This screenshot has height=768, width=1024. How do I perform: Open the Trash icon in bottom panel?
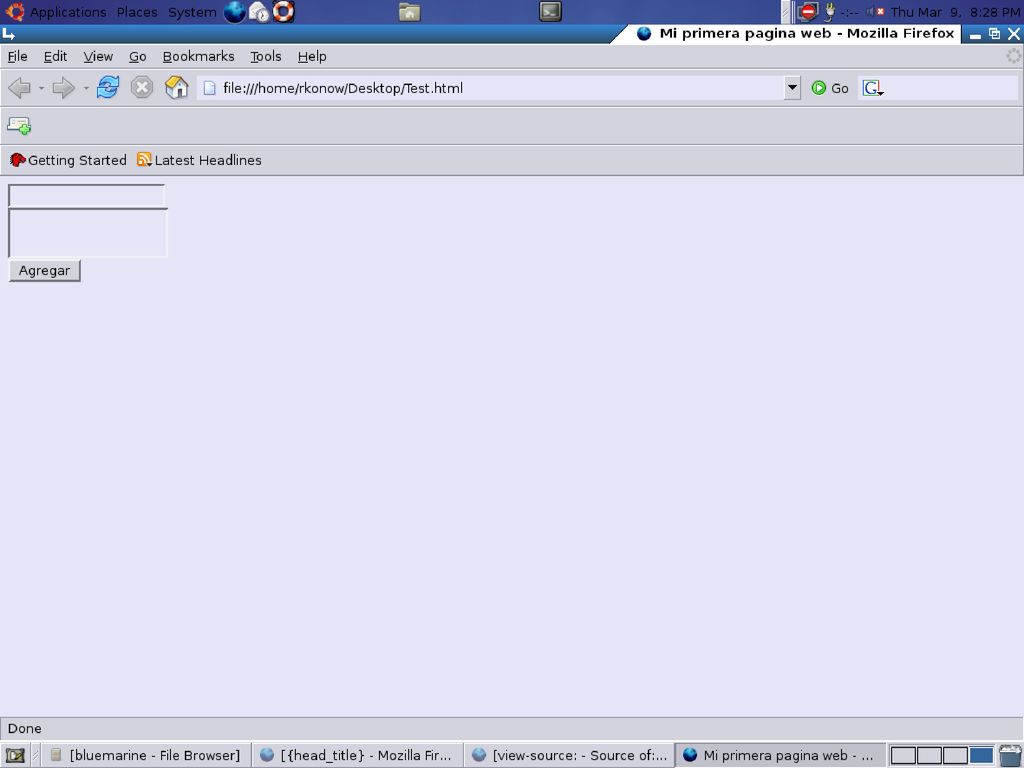pyautogui.click(x=1010, y=756)
